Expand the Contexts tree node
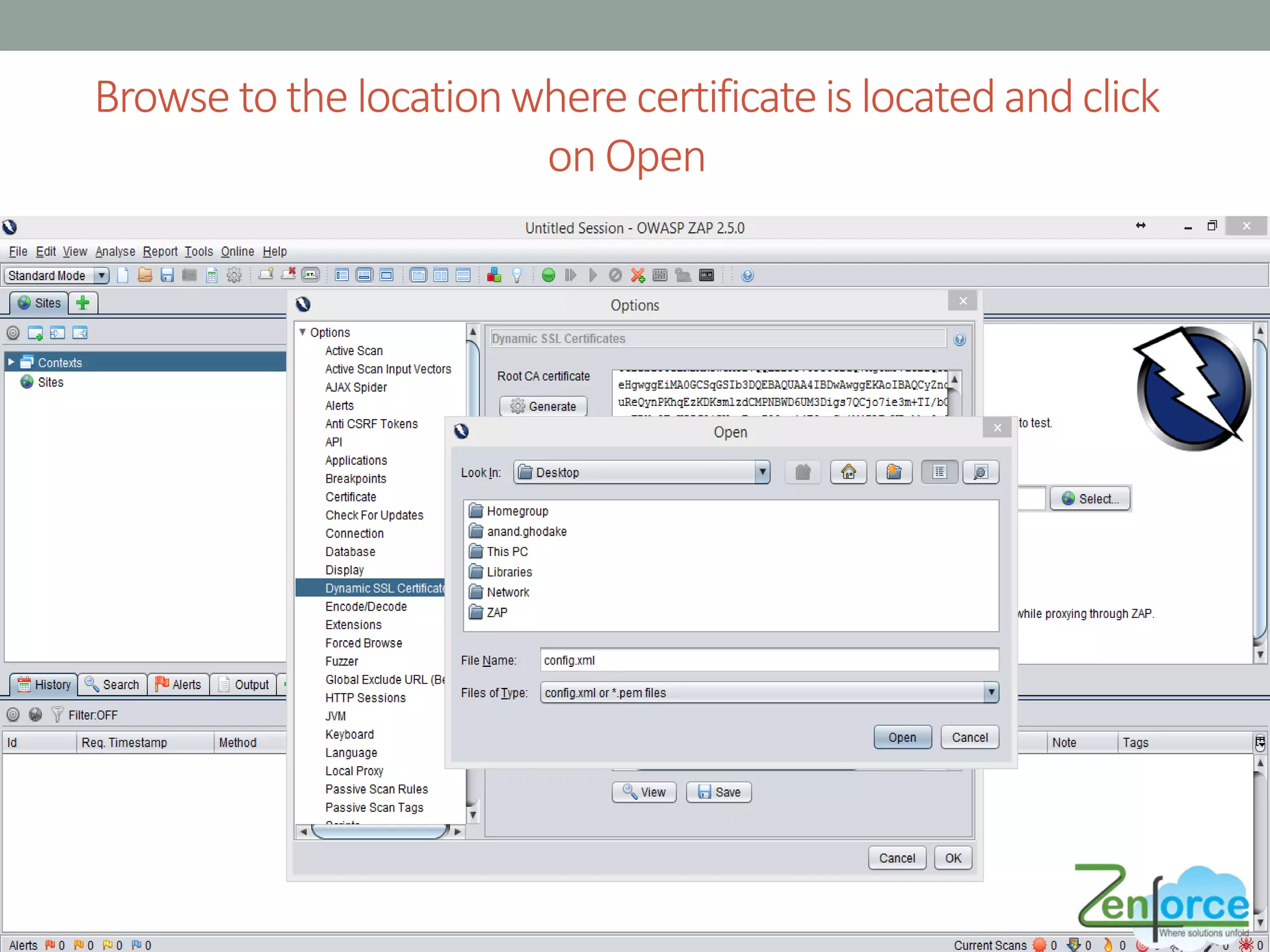 point(11,362)
